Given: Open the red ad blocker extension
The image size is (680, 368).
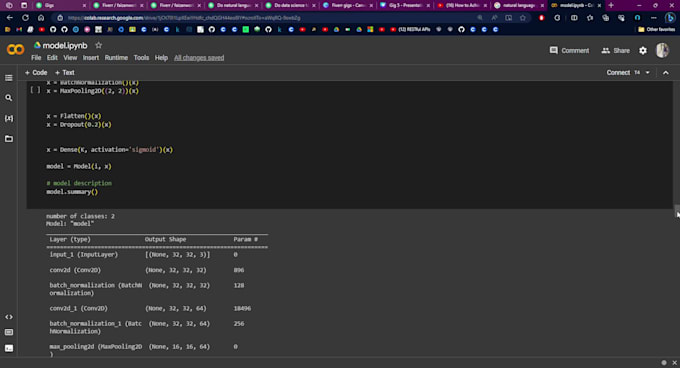Looking at the screenshot, I should click(x=541, y=18).
